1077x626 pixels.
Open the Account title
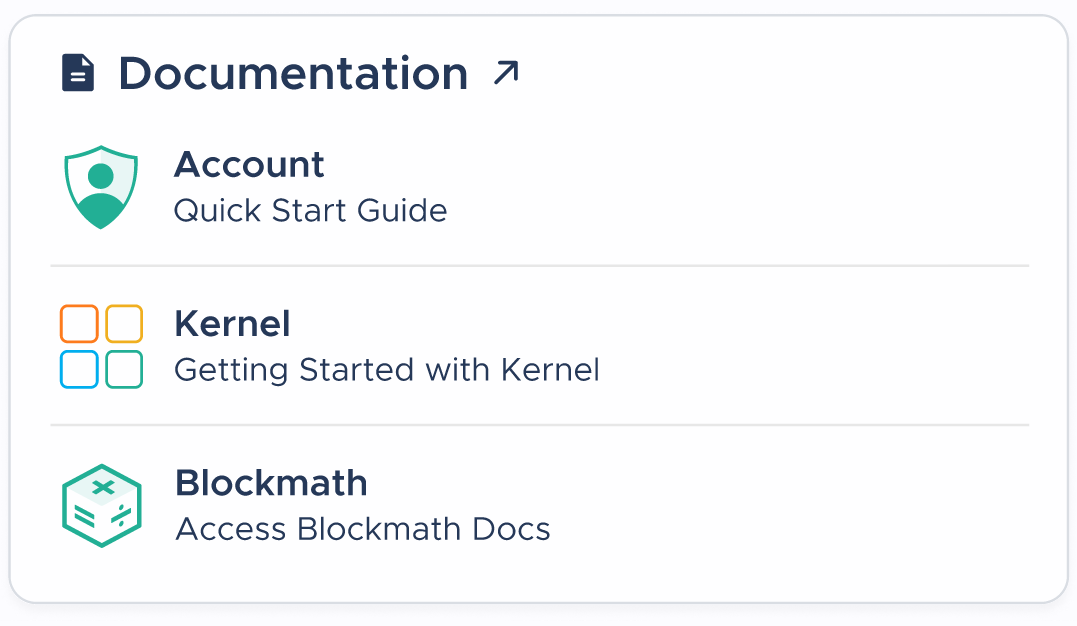(249, 164)
